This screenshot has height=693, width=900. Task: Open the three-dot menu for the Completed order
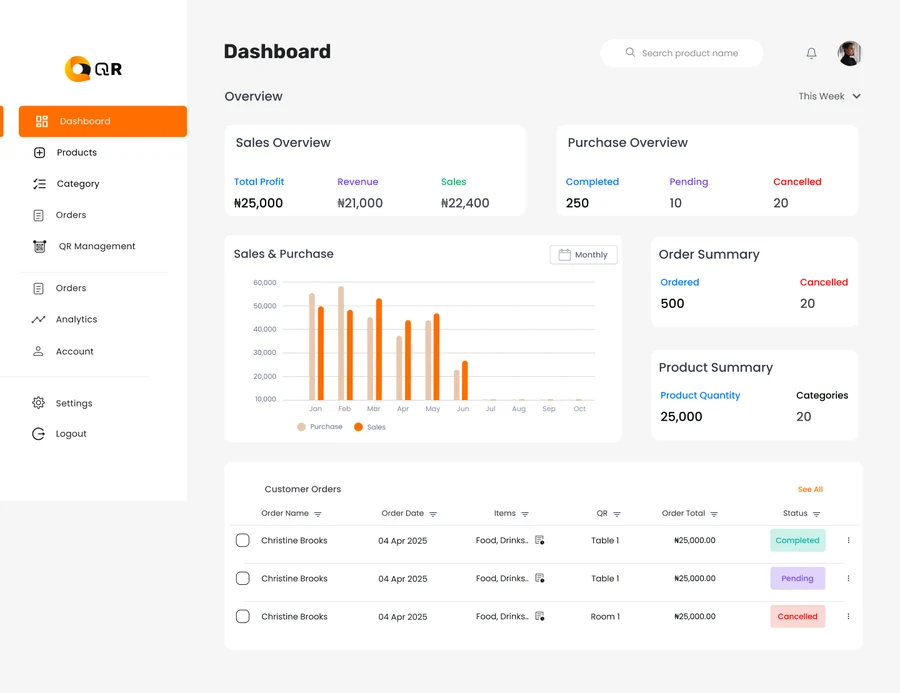[x=848, y=540]
